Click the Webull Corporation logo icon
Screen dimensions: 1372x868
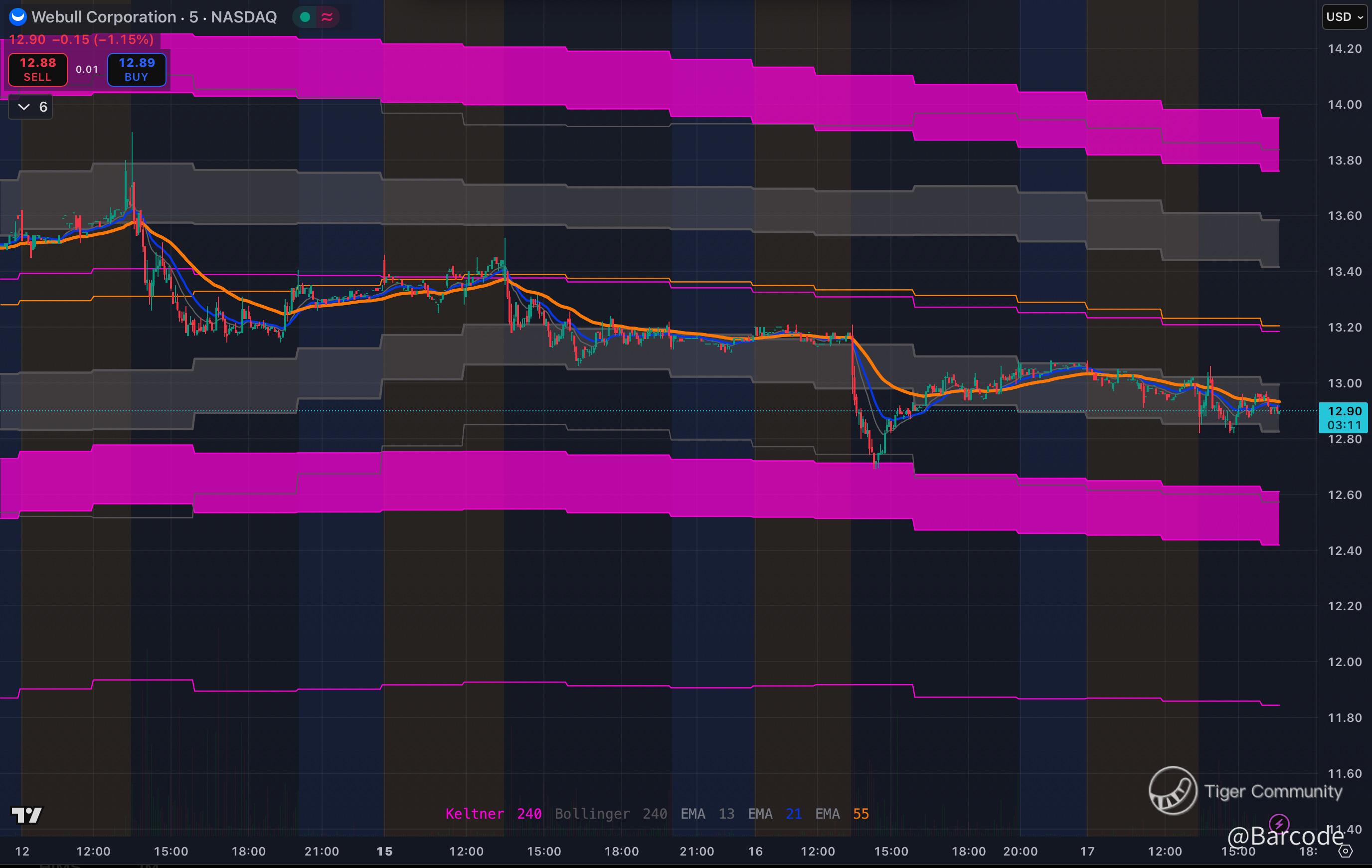[x=17, y=16]
